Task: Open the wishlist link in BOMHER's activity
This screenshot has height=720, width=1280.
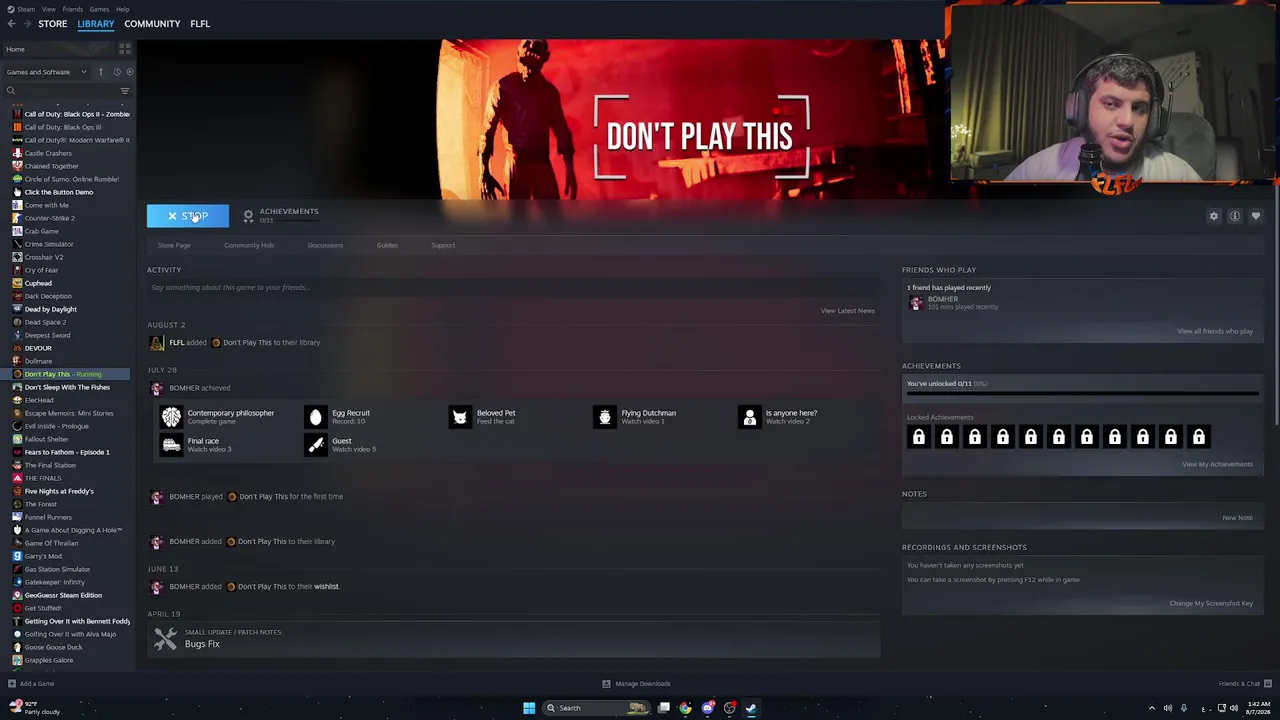Action: coord(326,587)
